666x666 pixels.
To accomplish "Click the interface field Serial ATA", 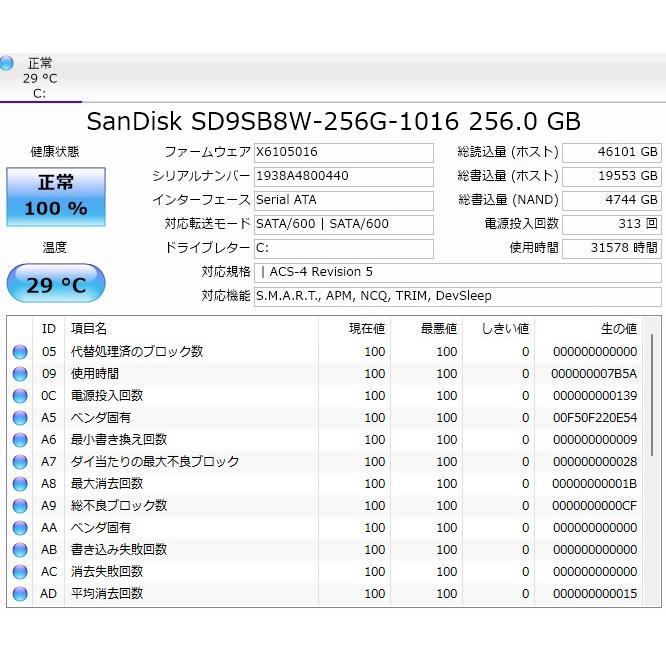I will point(343,200).
